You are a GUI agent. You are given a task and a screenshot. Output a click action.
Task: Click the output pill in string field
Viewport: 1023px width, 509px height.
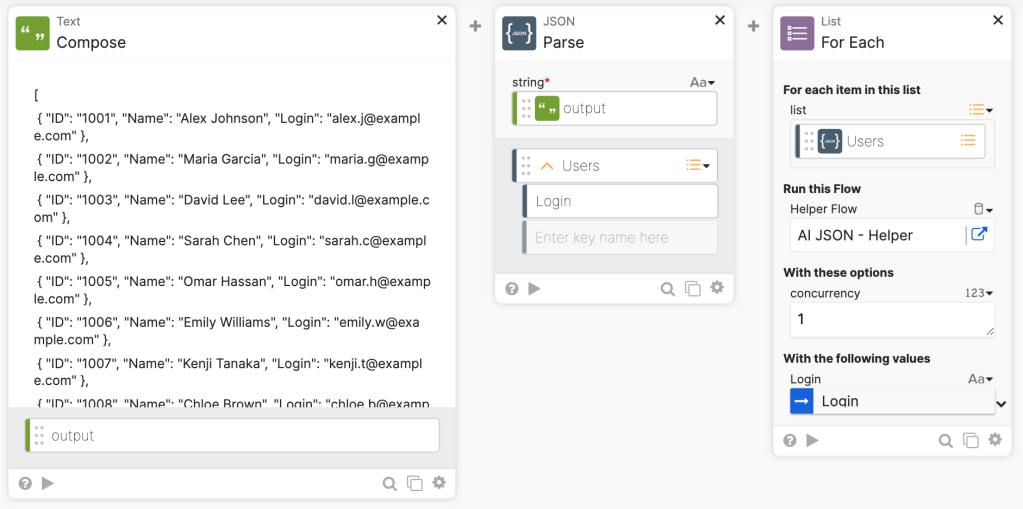(615, 108)
